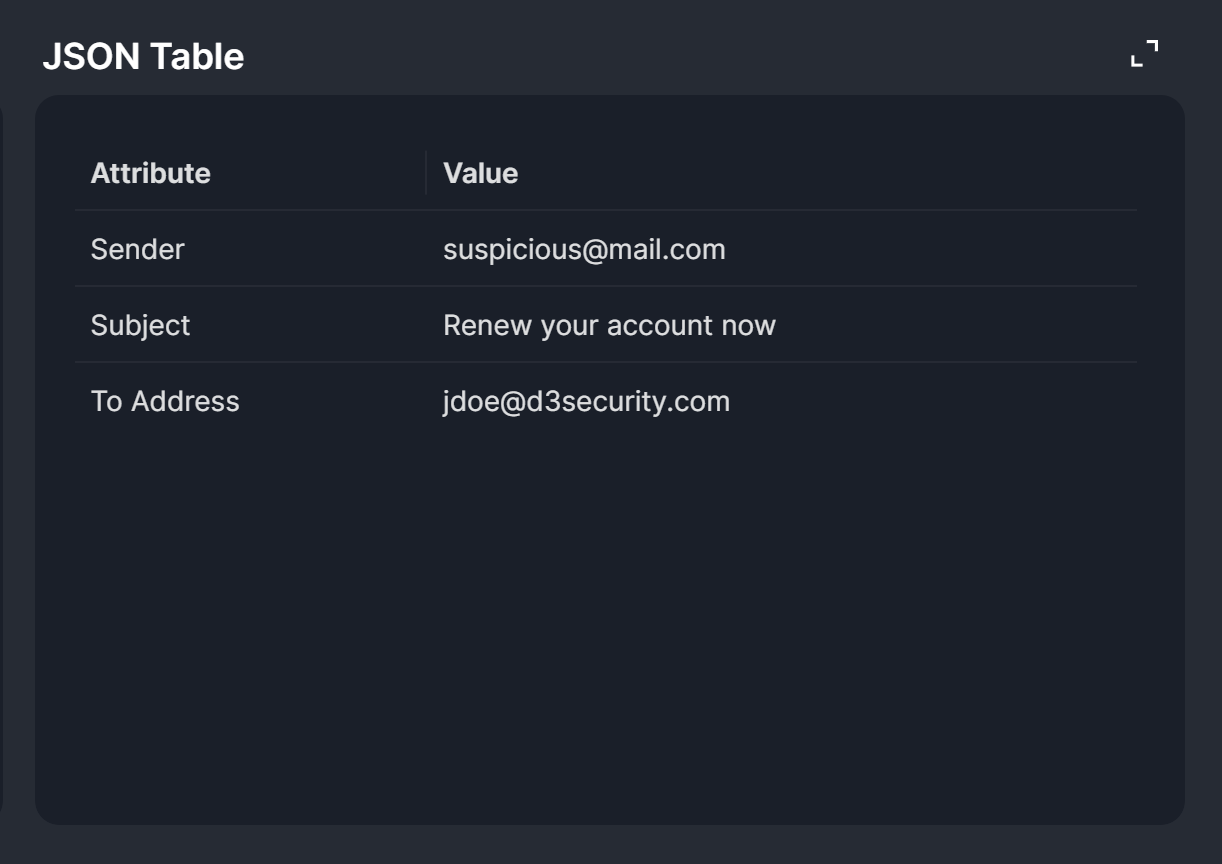Click the word account in Subject value
1222x864 pixels.
coord(660,325)
